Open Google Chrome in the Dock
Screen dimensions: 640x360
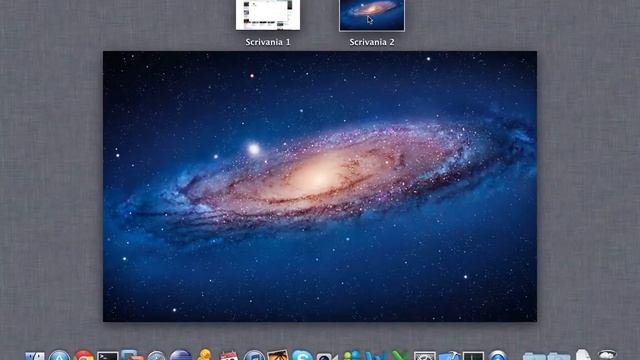(84, 356)
